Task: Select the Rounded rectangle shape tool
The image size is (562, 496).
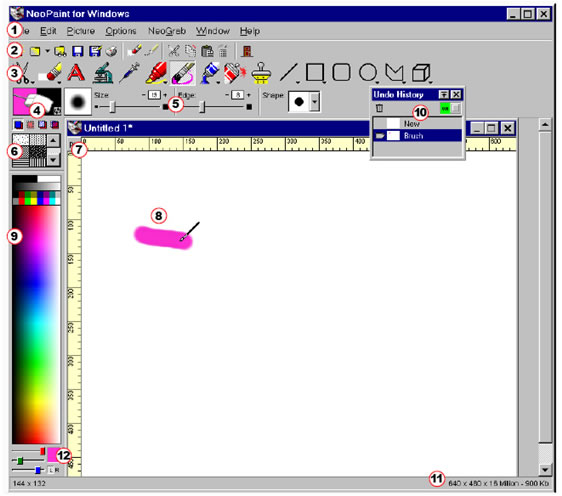Action: click(341, 72)
